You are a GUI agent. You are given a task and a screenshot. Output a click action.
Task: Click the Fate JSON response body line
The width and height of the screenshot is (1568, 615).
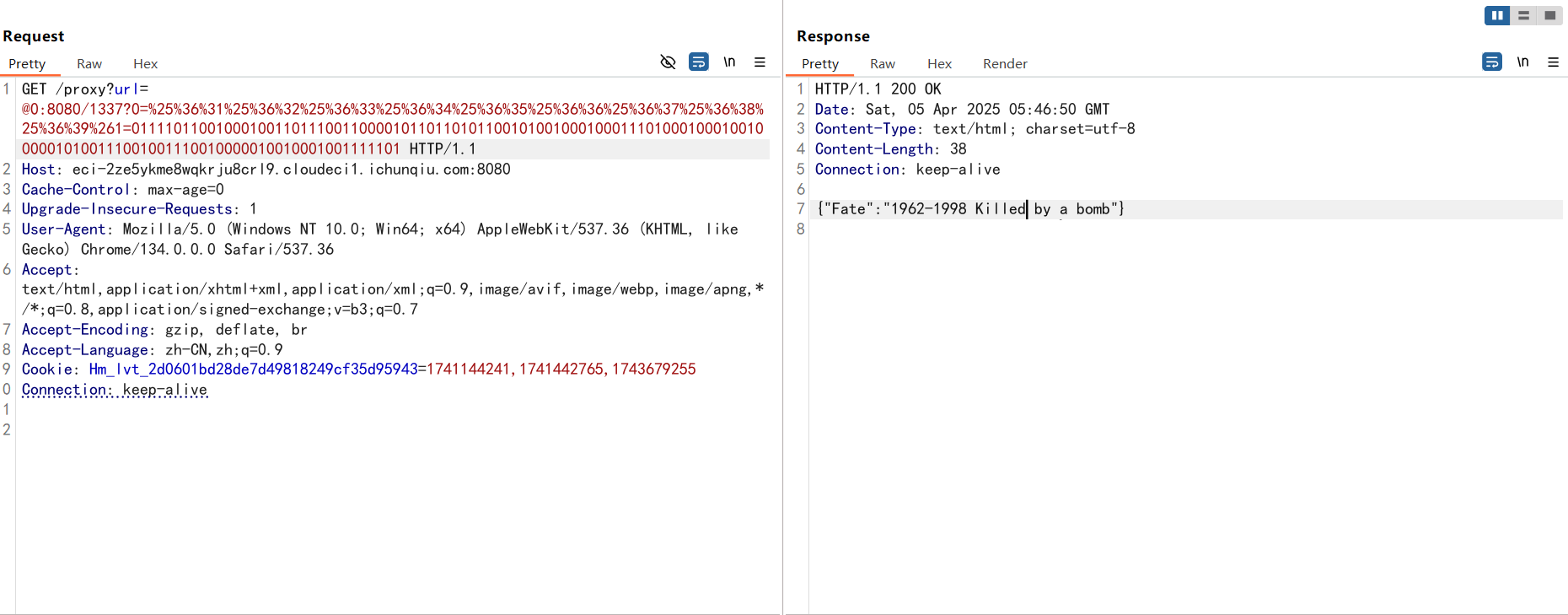pos(969,209)
